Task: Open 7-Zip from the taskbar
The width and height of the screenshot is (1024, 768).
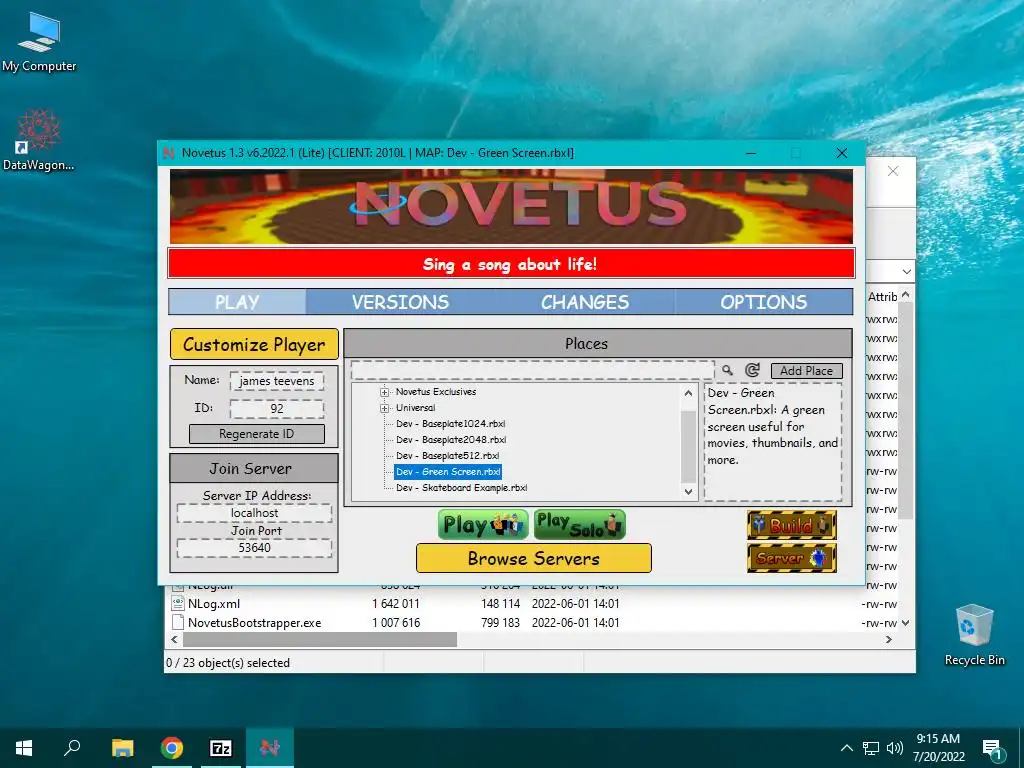Action: (221, 748)
